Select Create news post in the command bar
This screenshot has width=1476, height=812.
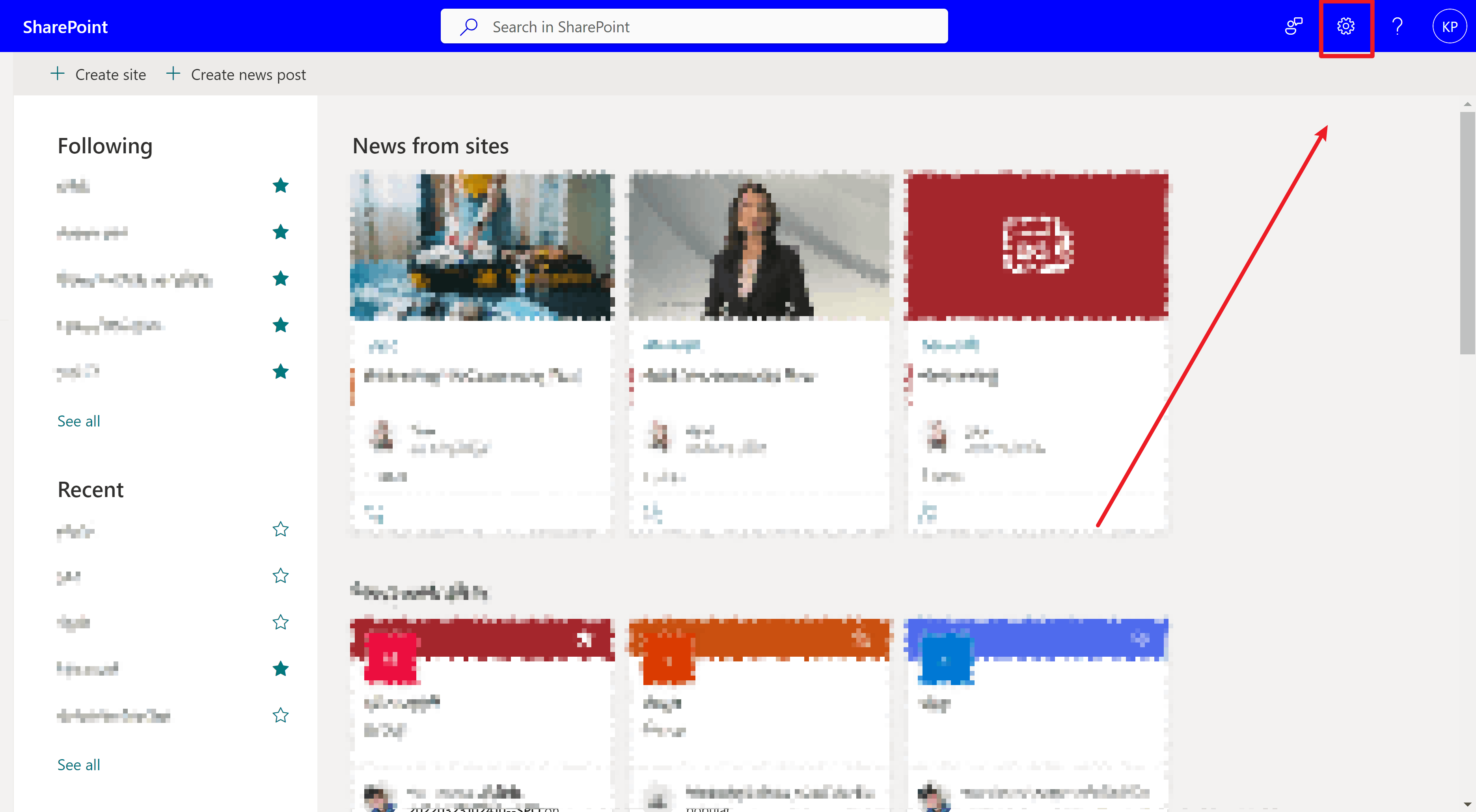pos(248,74)
